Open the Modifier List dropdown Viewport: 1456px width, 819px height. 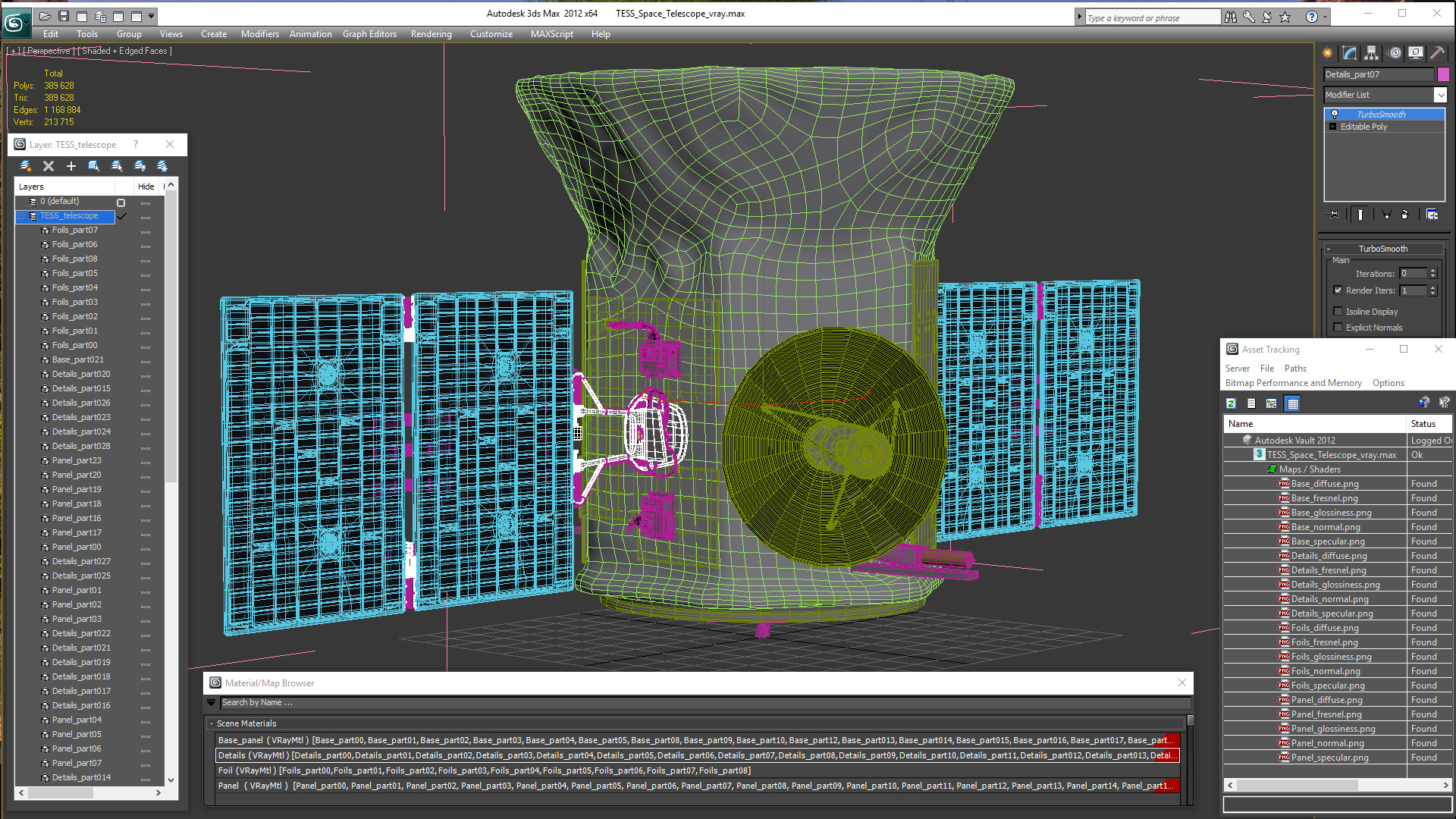[1440, 95]
